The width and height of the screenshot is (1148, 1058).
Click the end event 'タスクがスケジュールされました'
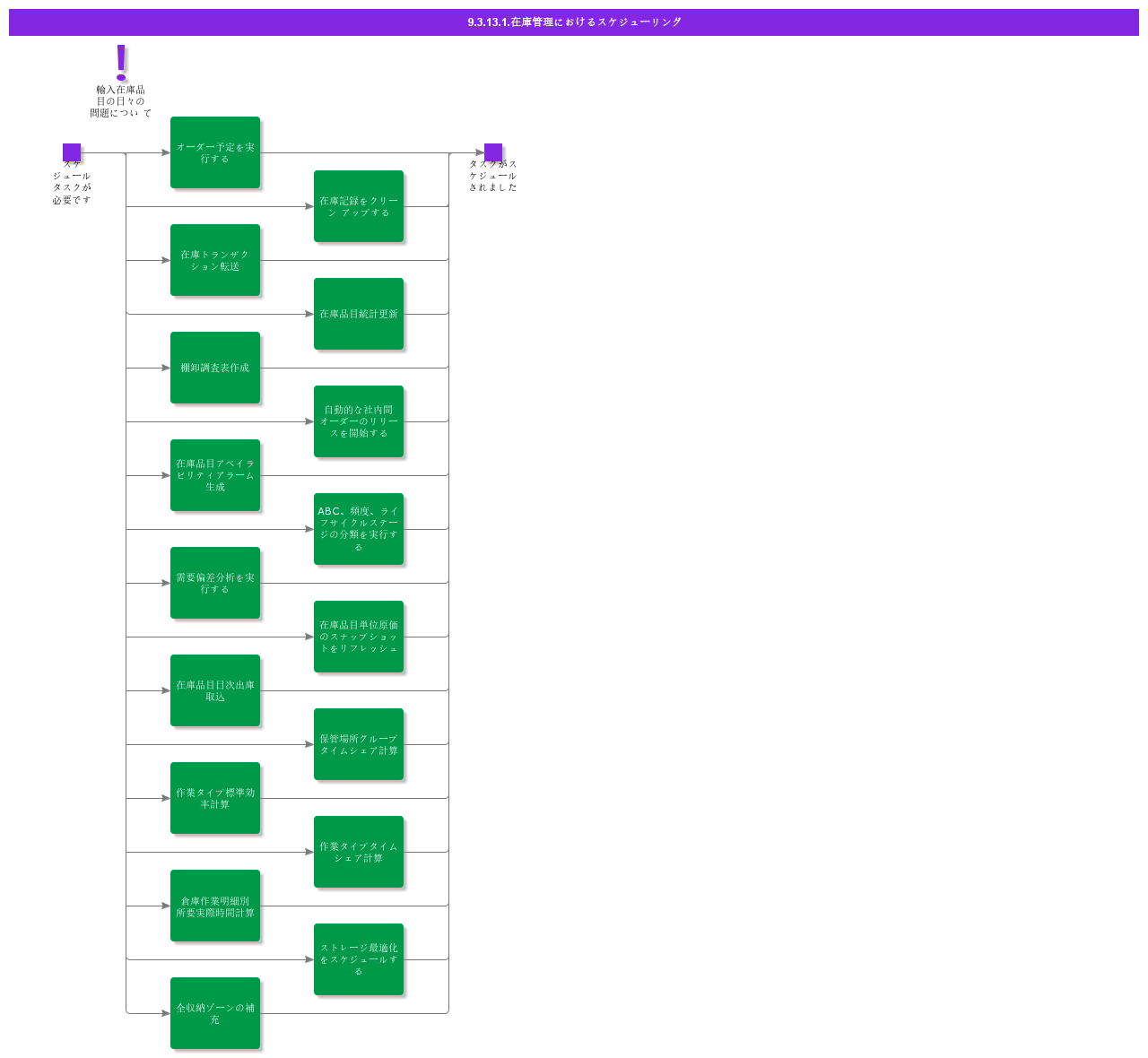tap(491, 151)
